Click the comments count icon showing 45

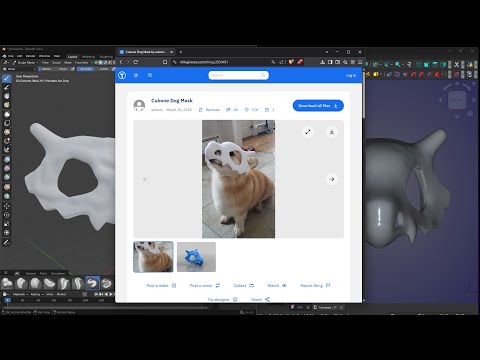[x=228, y=110]
